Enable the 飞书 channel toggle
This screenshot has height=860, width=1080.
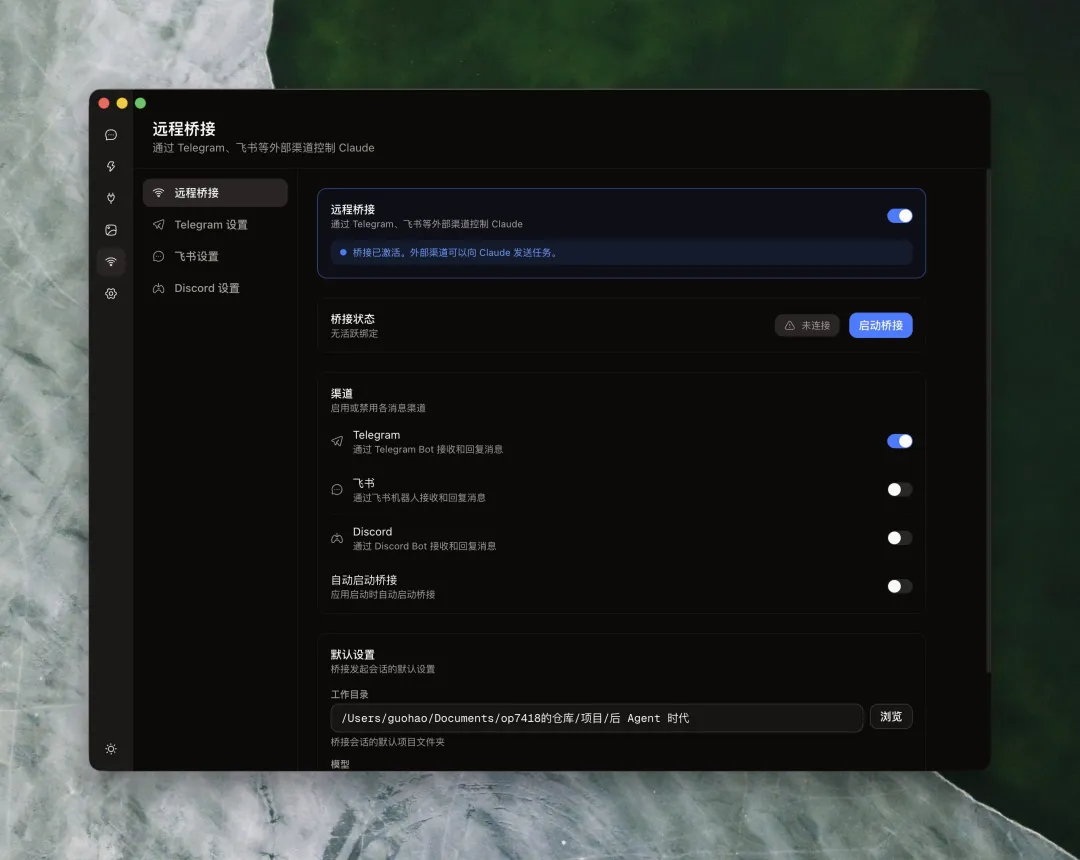tap(899, 490)
